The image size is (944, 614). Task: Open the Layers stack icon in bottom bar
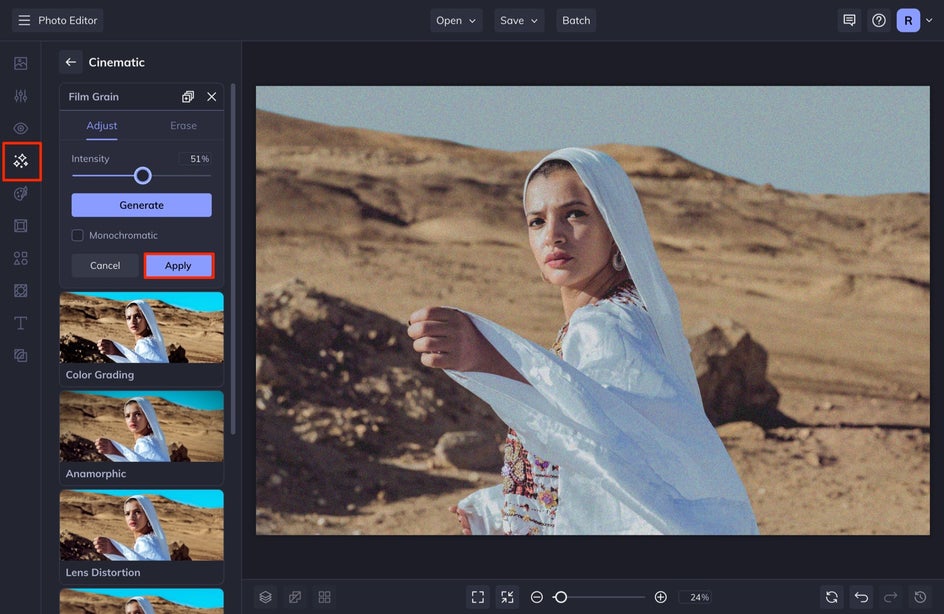click(266, 597)
